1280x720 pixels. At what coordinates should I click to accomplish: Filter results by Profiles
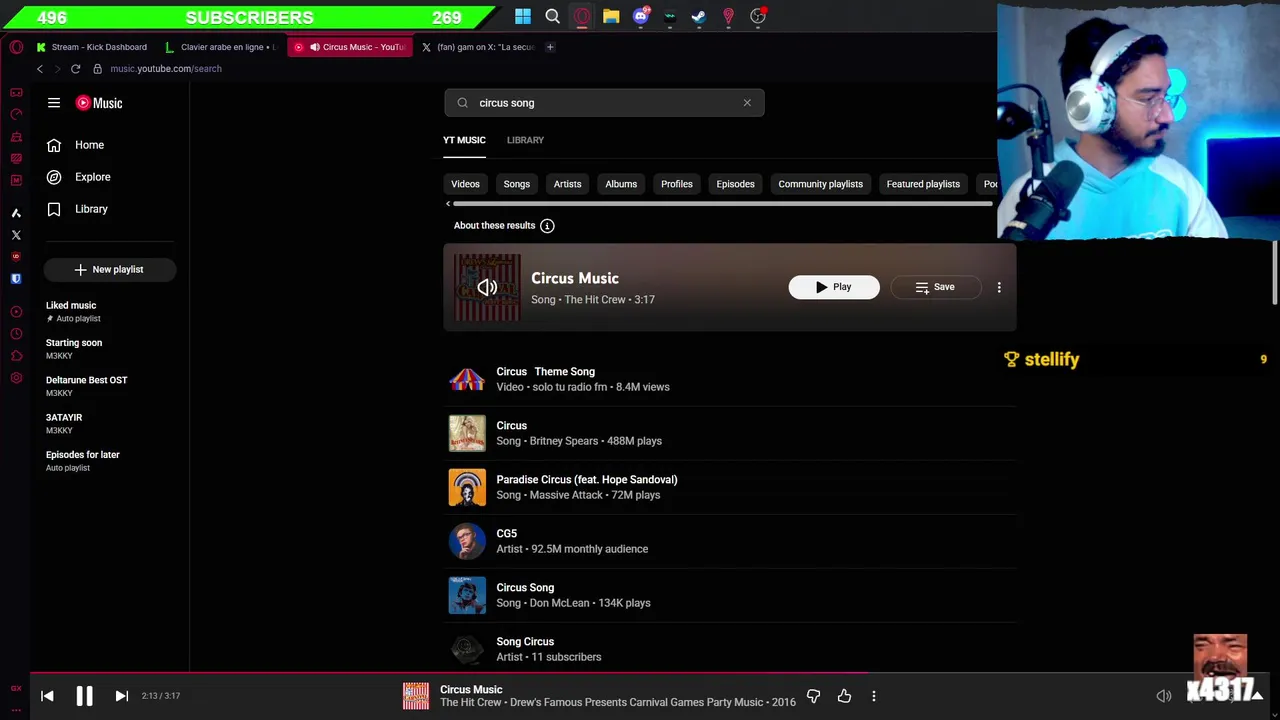click(x=677, y=184)
